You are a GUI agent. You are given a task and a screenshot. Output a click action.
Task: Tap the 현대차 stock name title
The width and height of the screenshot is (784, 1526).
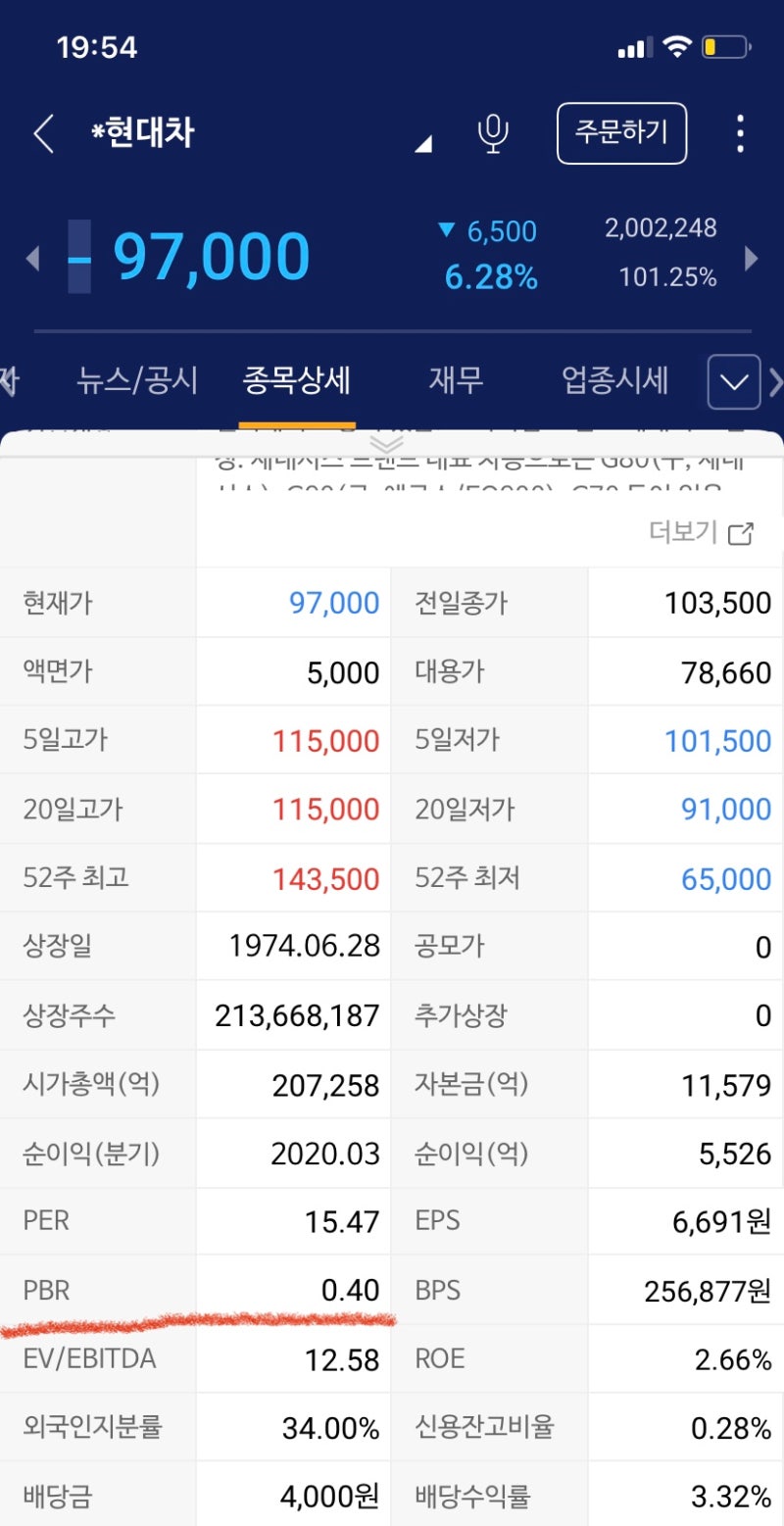click(143, 133)
